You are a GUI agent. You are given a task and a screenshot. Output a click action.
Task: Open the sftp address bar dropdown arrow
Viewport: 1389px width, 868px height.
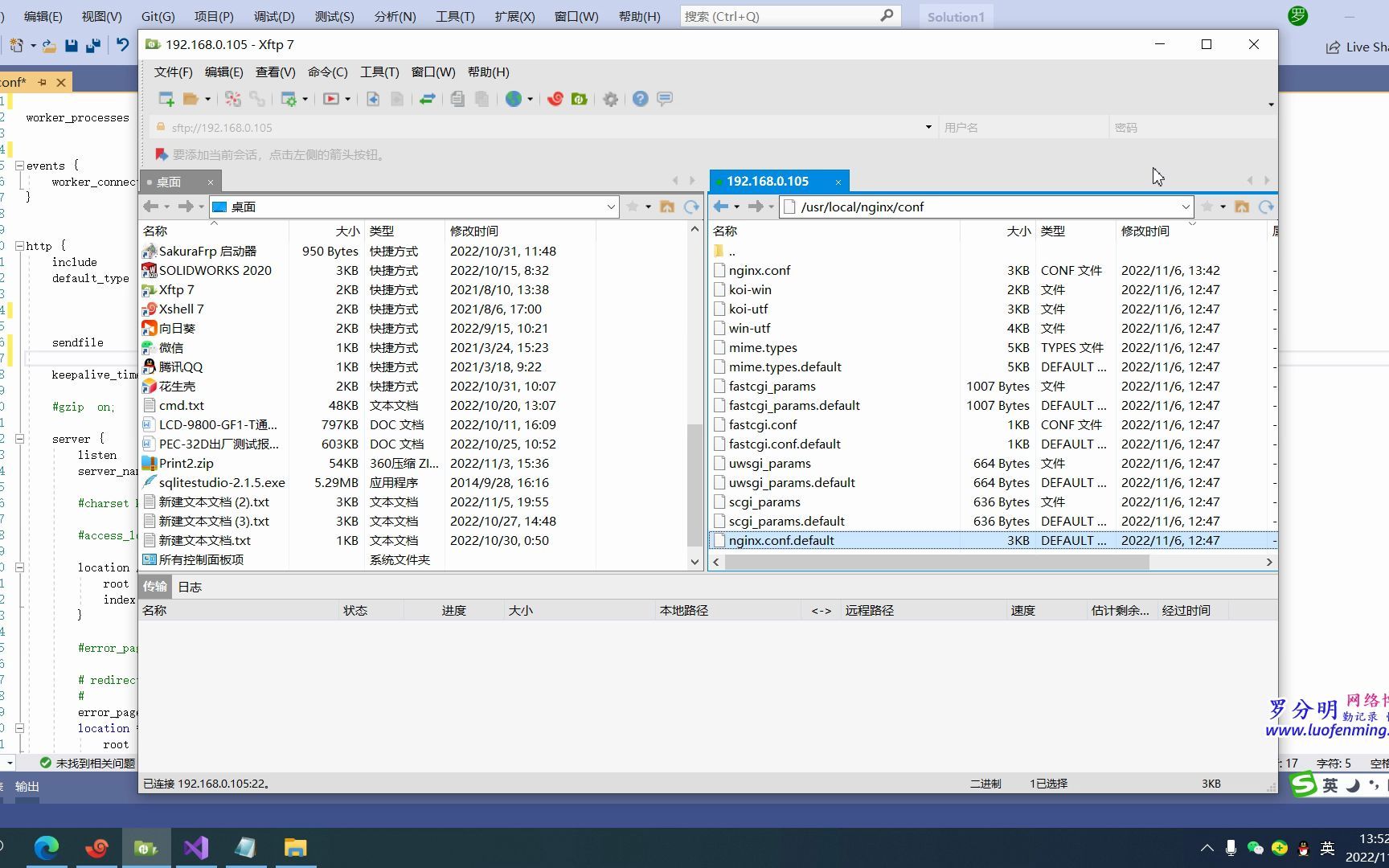click(x=928, y=127)
